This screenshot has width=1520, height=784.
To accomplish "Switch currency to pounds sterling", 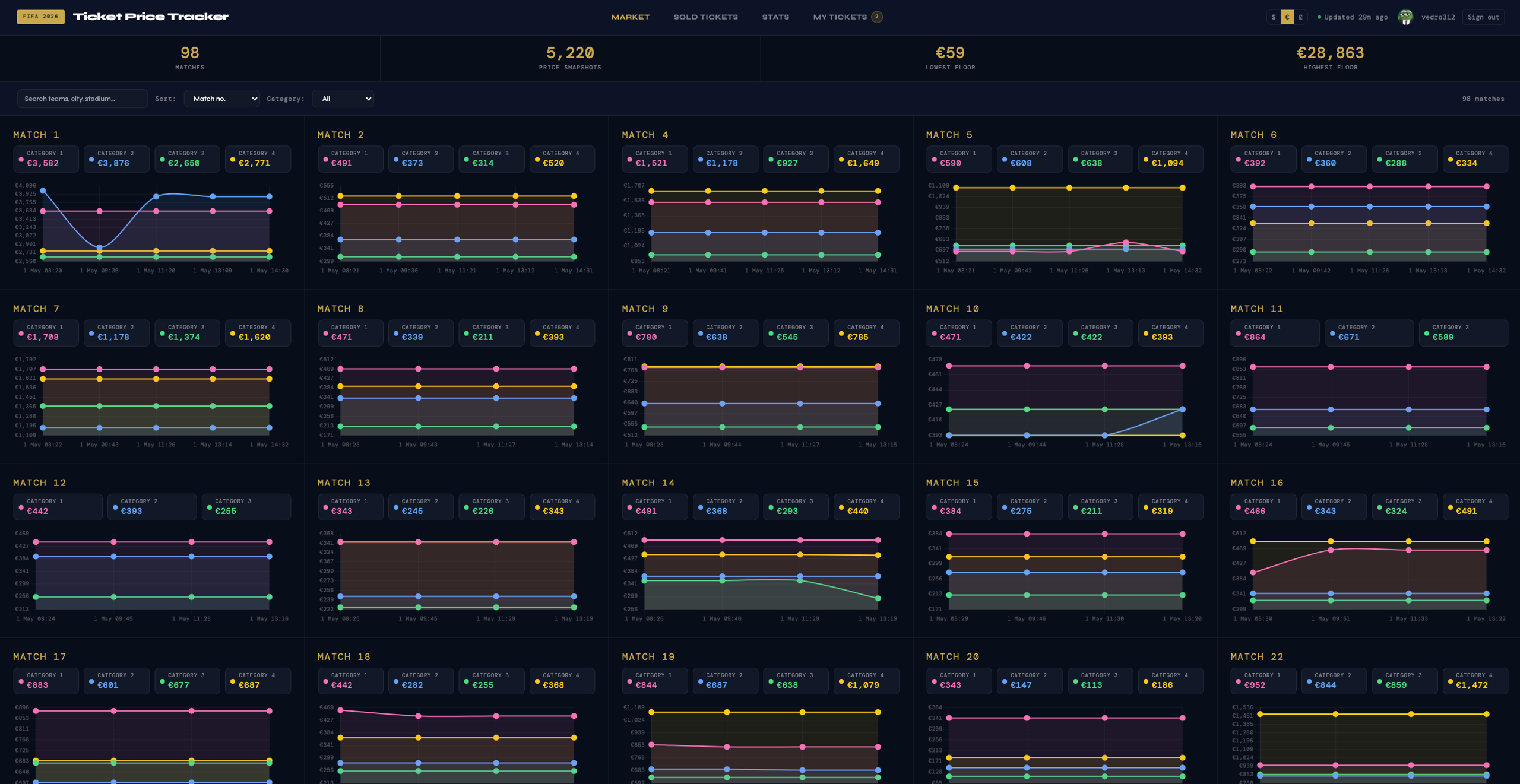I will click(1300, 17).
